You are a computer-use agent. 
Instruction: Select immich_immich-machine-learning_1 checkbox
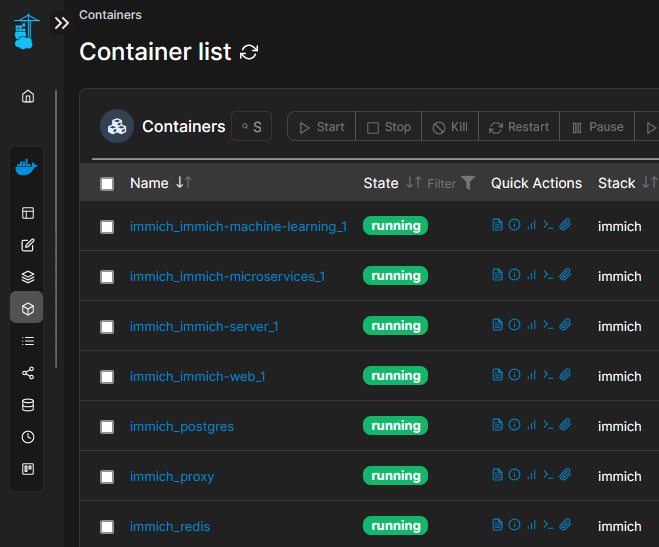107,227
